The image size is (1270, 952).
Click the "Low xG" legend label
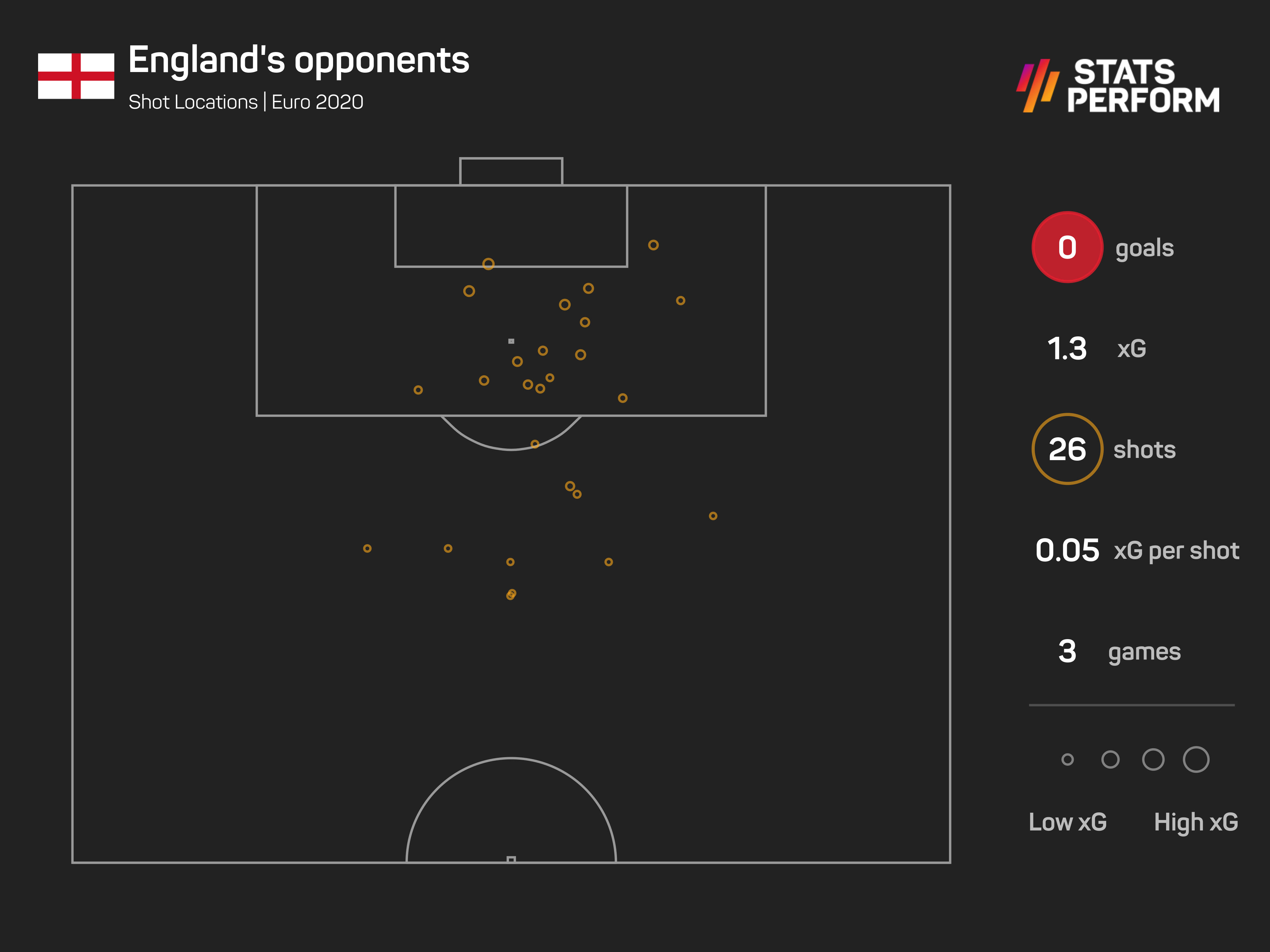click(x=1067, y=822)
